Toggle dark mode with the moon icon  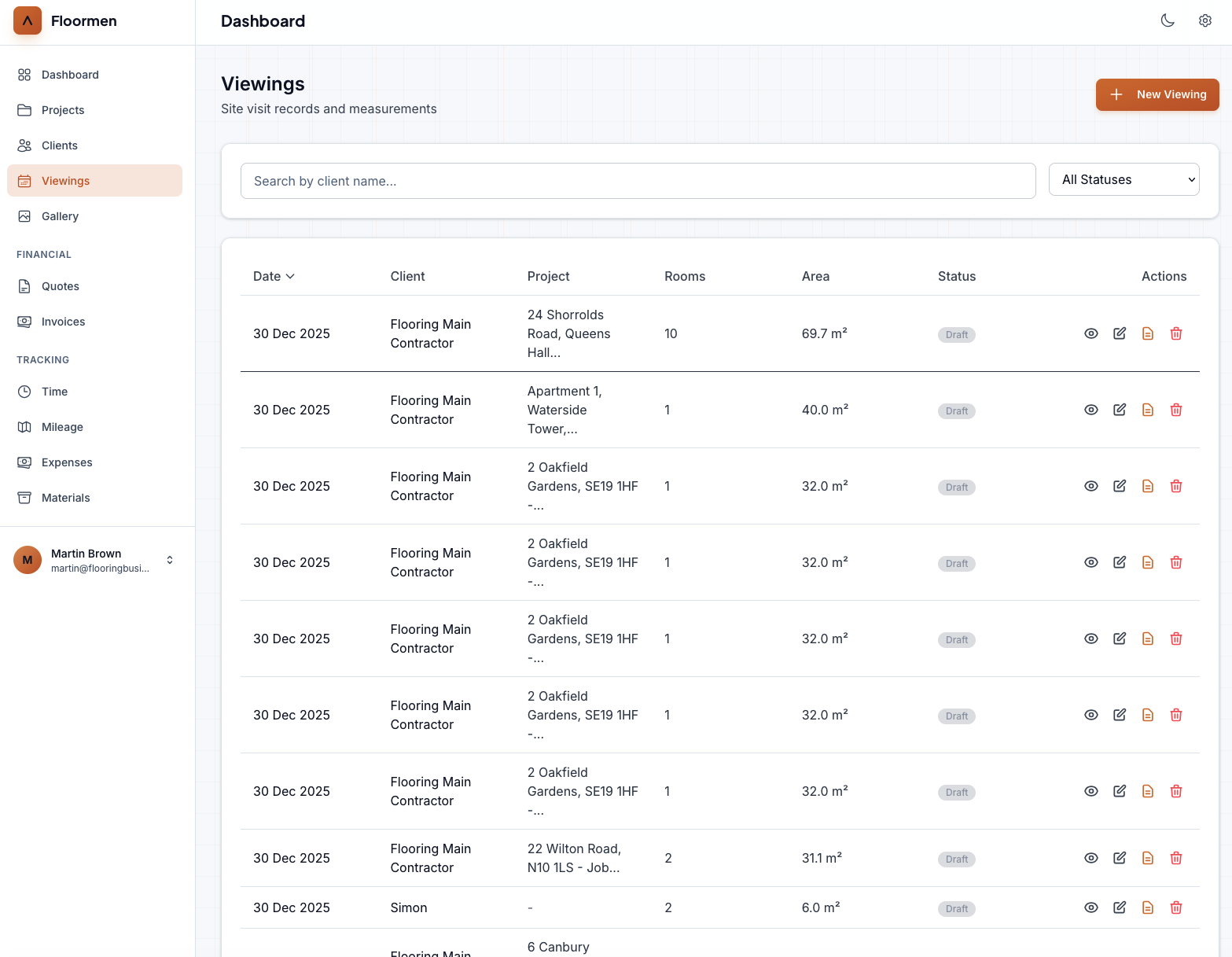[1168, 21]
